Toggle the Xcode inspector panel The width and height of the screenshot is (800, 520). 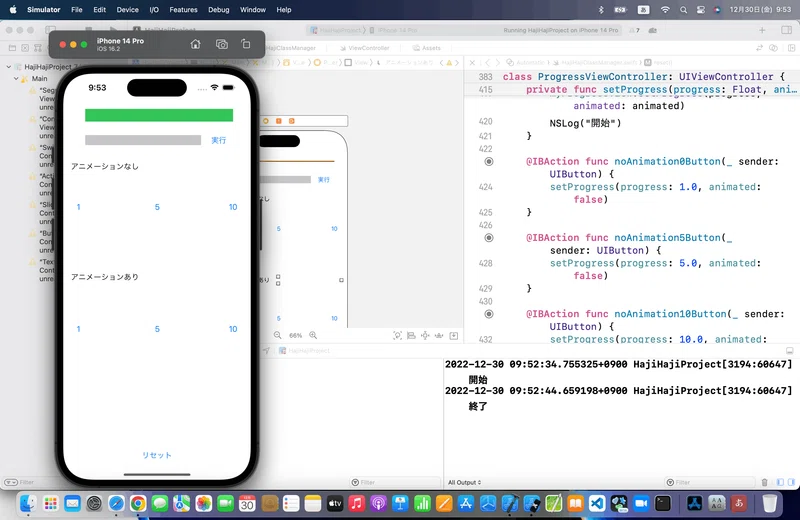[786, 30]
